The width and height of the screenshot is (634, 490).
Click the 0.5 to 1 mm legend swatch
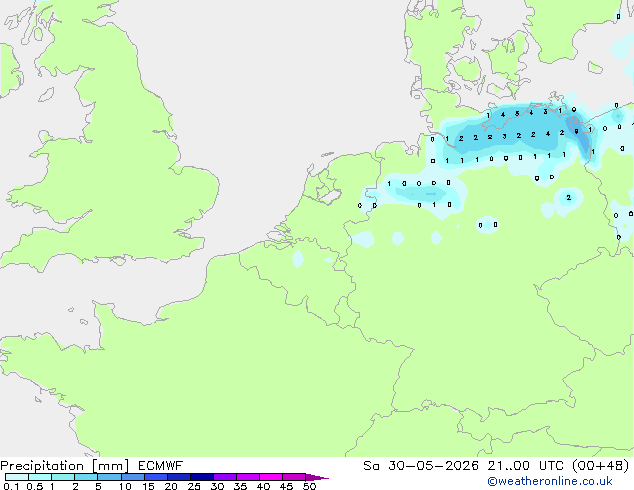pos(40,477)
